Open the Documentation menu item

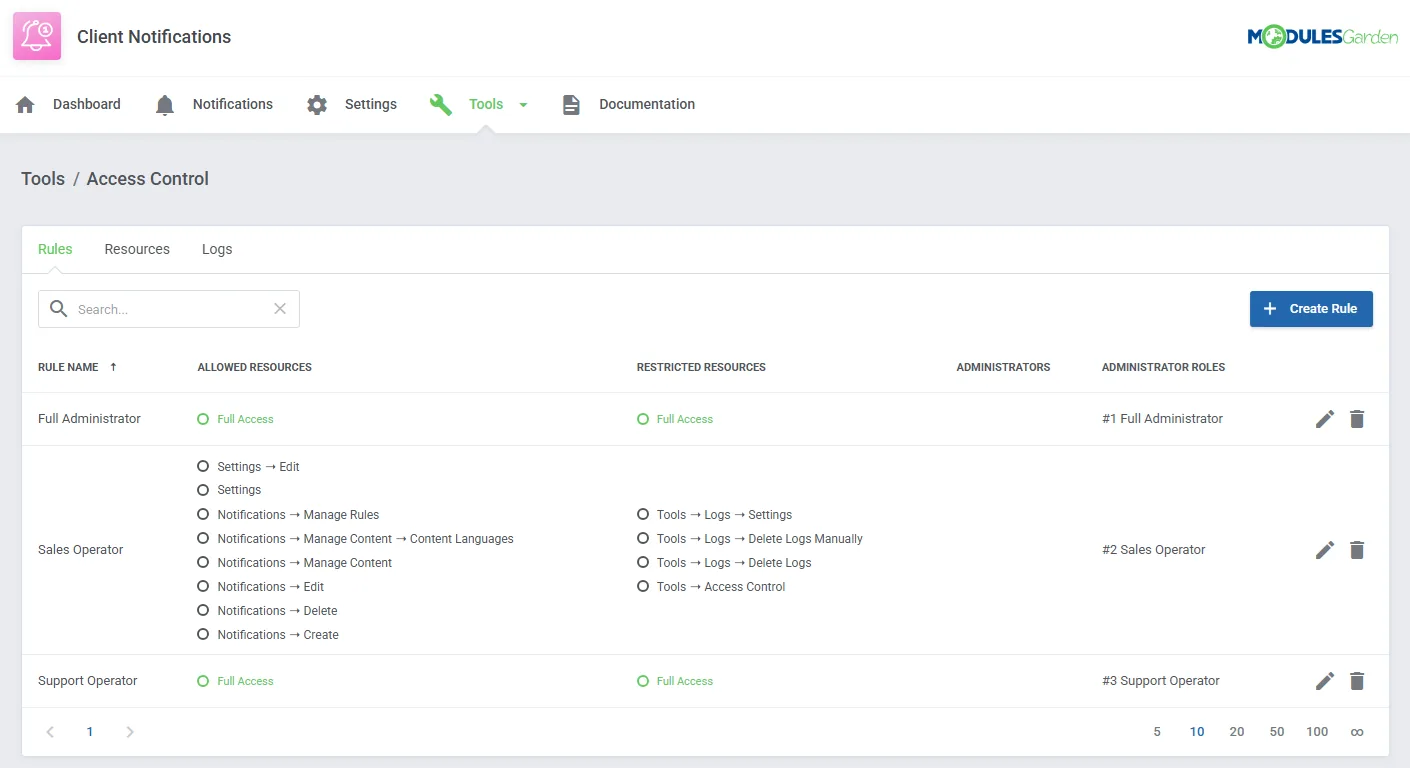pos(647,104)
